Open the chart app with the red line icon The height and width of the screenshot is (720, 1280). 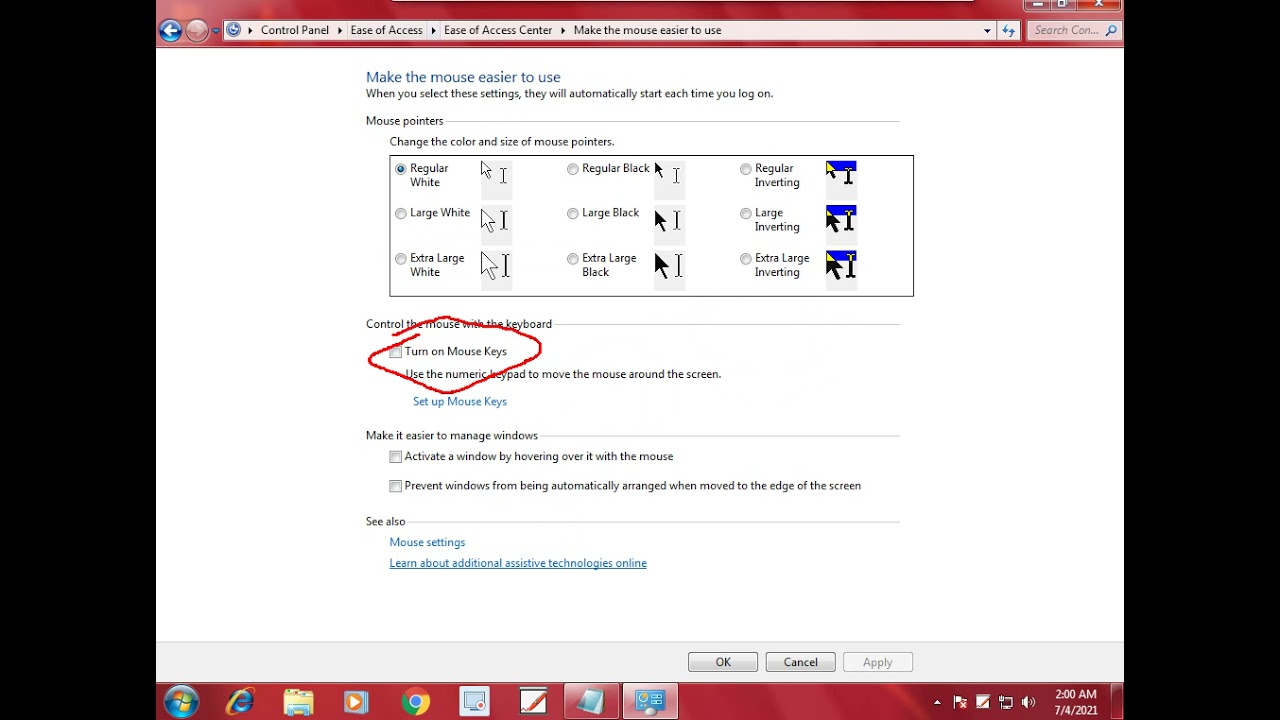tap(533, 702)
